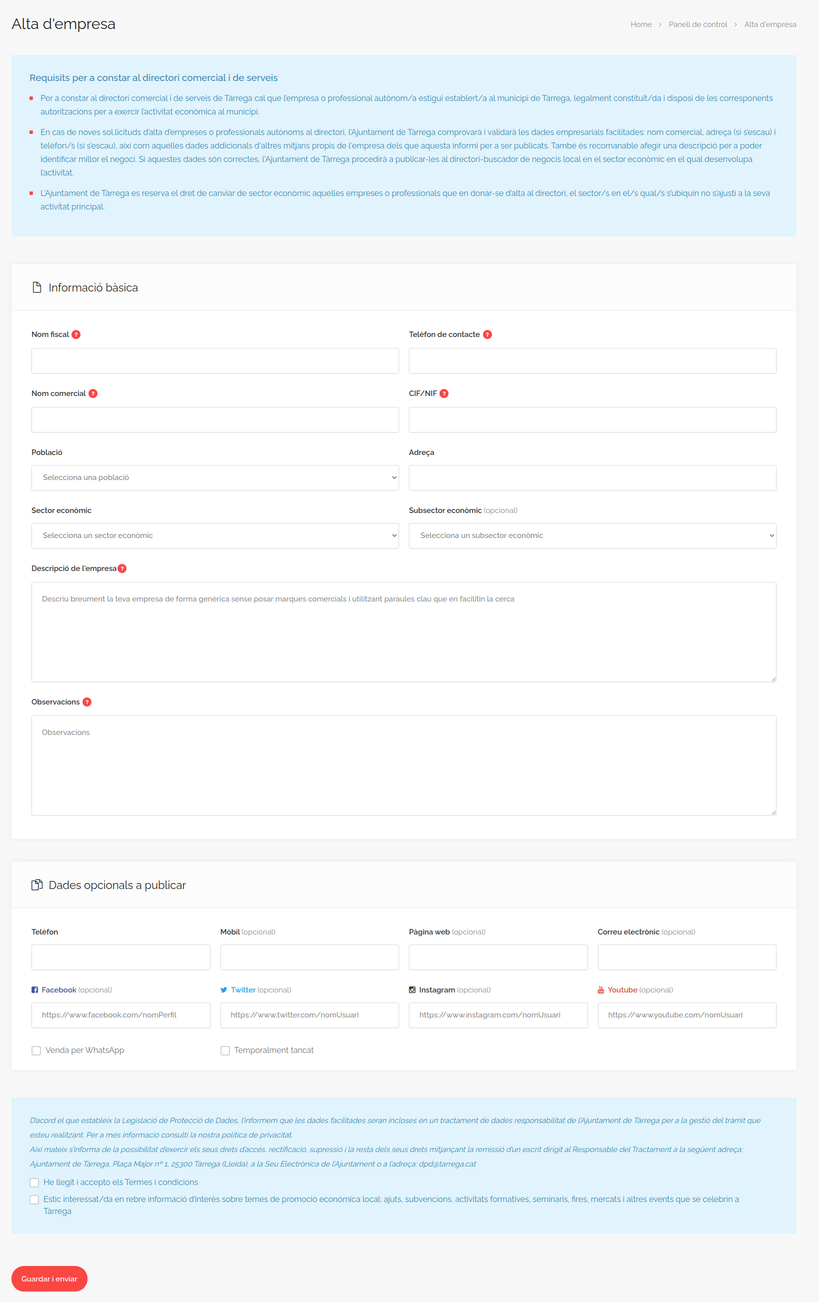Viewport: 819px width, 1302px height.
Task: Click the icon beside Dades opcionals a publicar
Action: coord(37,885)
